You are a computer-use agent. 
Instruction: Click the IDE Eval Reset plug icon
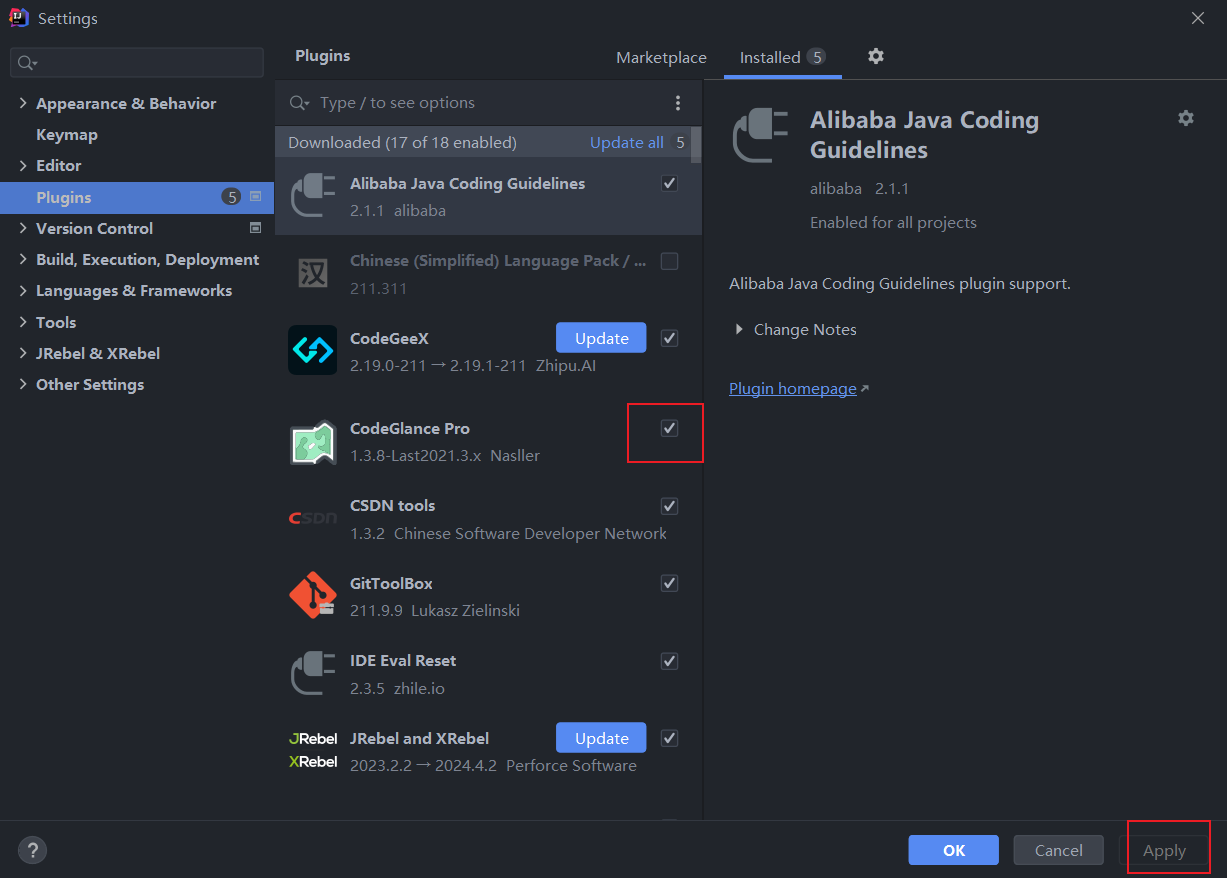[313, 673]
